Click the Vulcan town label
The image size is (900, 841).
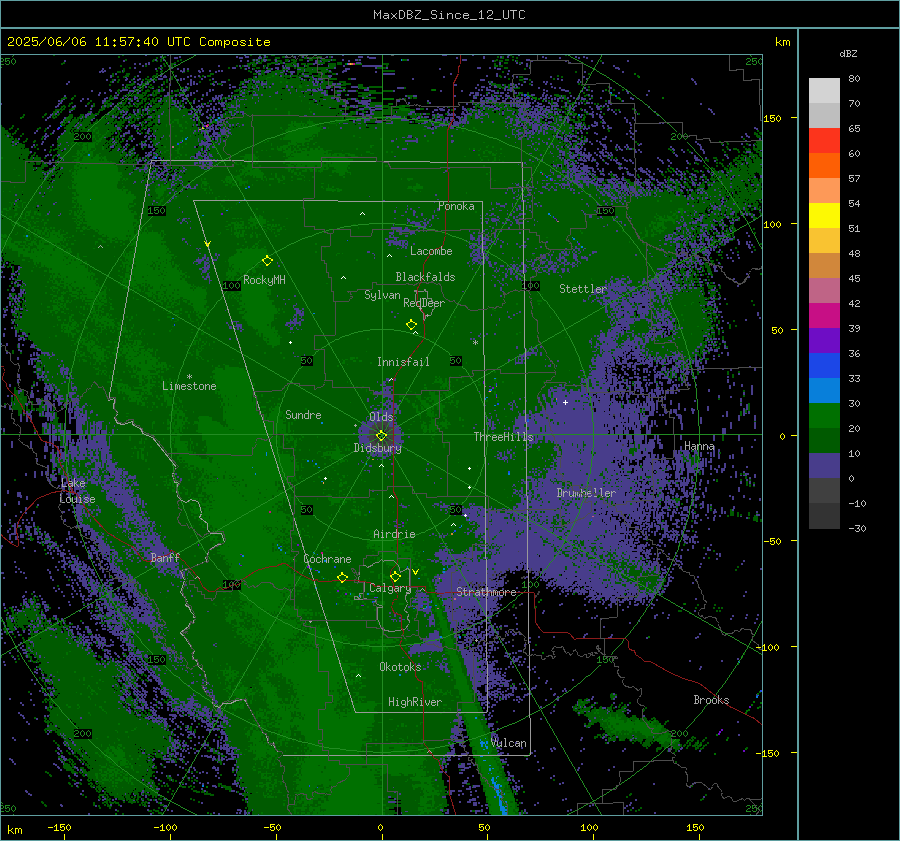coord(509,743)
